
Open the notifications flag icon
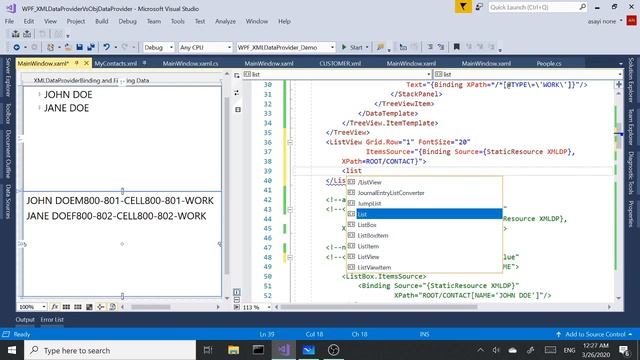point(463,7)
